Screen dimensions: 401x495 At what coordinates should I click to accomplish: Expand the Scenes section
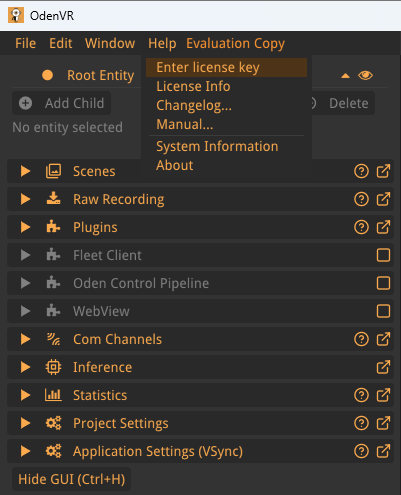25,171
